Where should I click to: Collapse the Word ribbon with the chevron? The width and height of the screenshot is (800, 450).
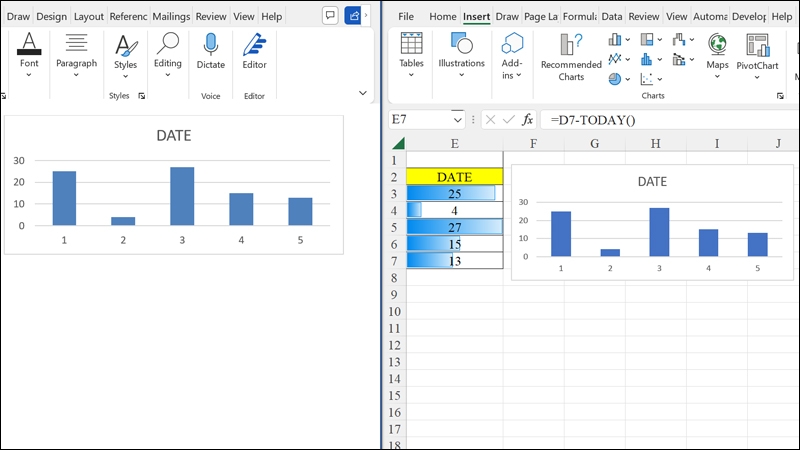[363, 93]
